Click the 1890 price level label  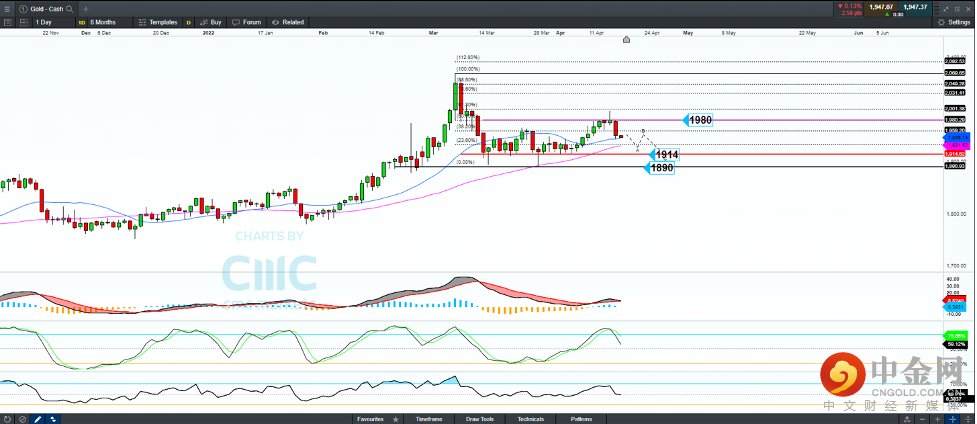click(x=659, y=168)
